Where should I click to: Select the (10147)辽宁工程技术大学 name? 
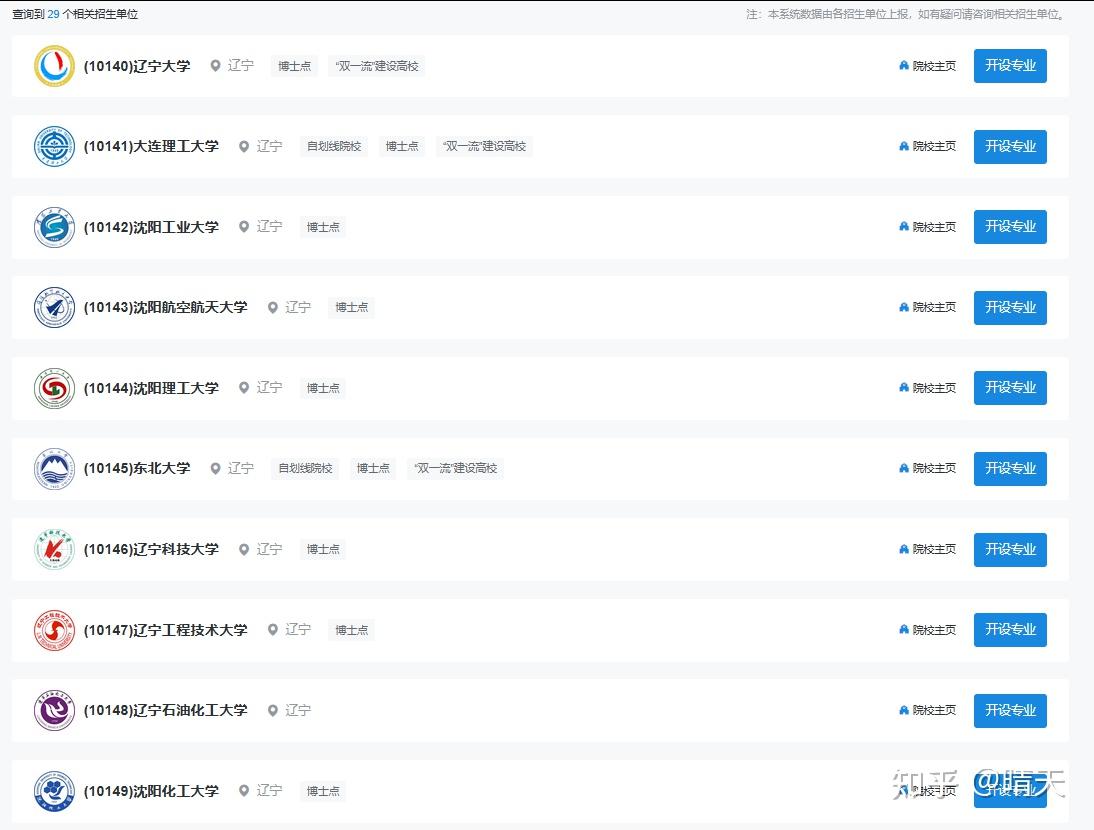coord(165,631)
